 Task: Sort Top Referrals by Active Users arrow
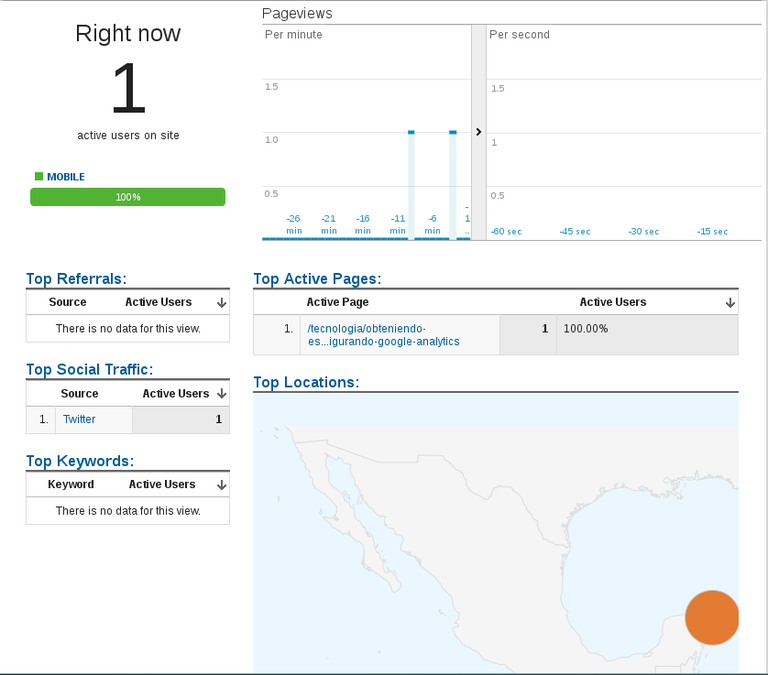coord(221,303)
